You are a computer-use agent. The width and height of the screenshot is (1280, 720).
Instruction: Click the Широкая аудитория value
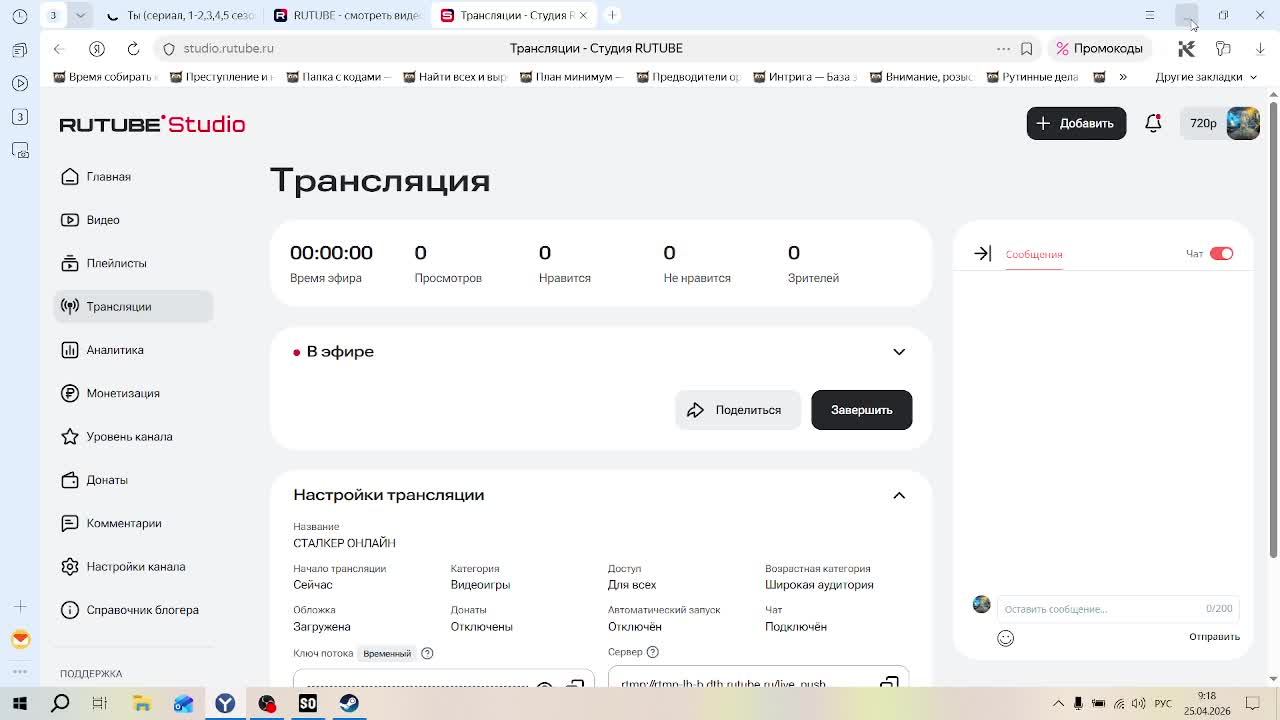pyautogui.click(x=819, y=585)
